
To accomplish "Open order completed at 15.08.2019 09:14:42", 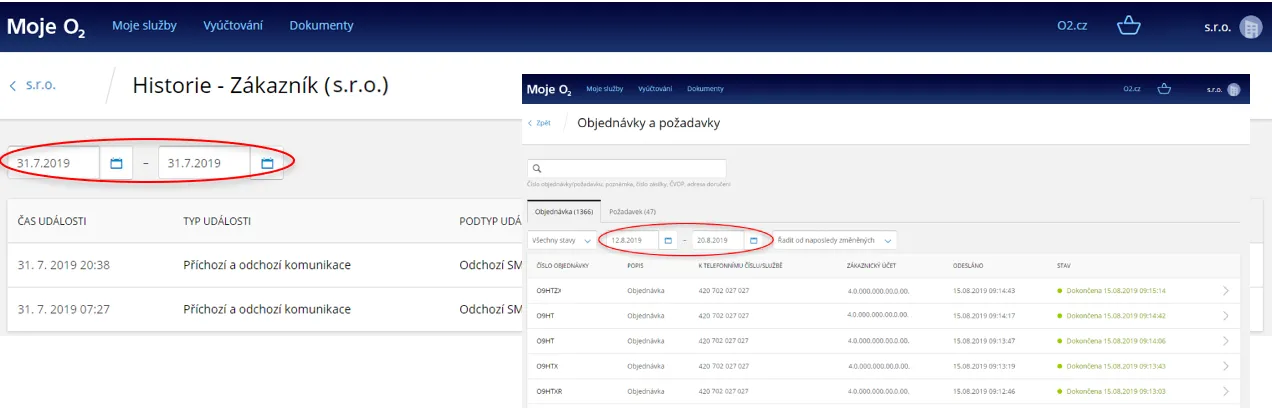I will coord(1227,316).
